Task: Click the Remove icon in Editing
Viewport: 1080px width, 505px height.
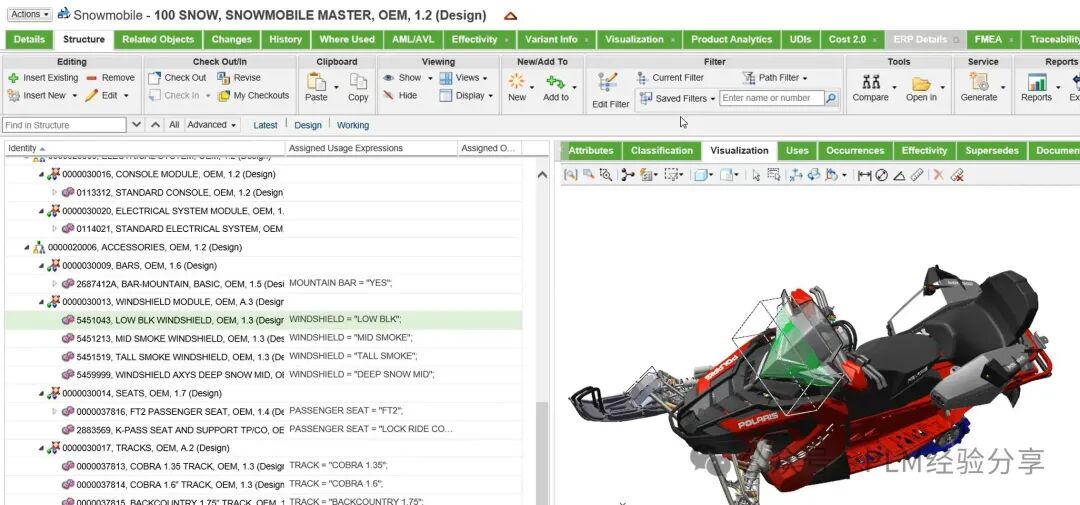Action: click(x=92, y=78)
